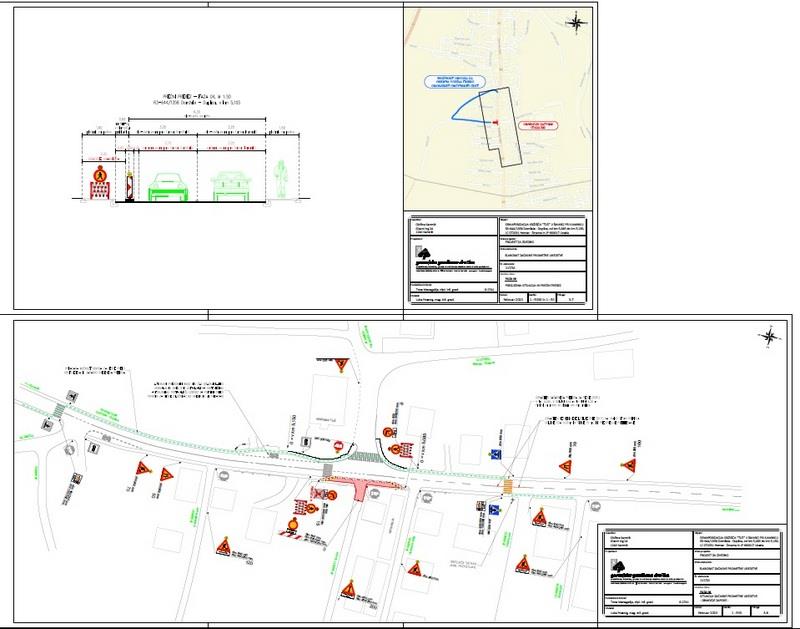Click the red callout label on the map
This screenshot has width=800, height=629.
539,125
